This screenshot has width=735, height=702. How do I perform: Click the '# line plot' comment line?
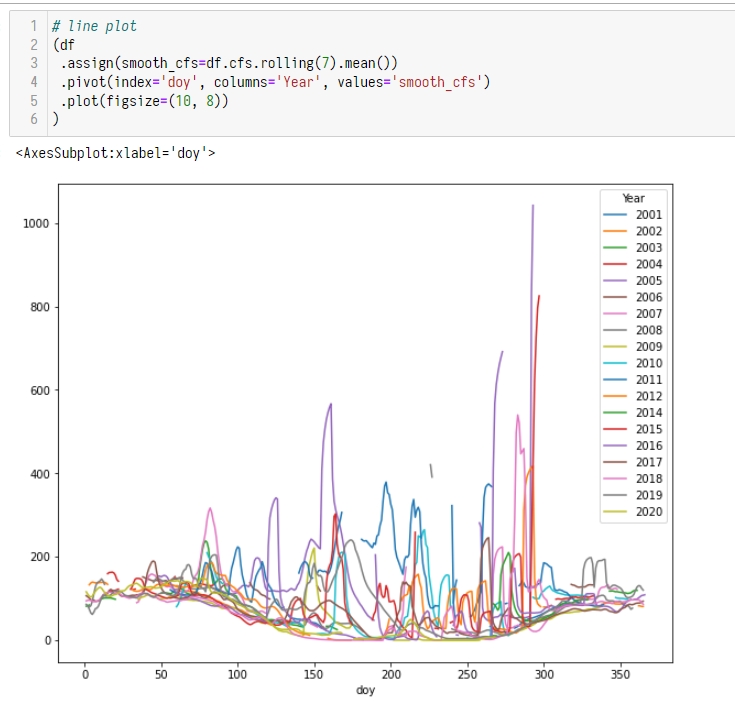(x=94, y=26)
